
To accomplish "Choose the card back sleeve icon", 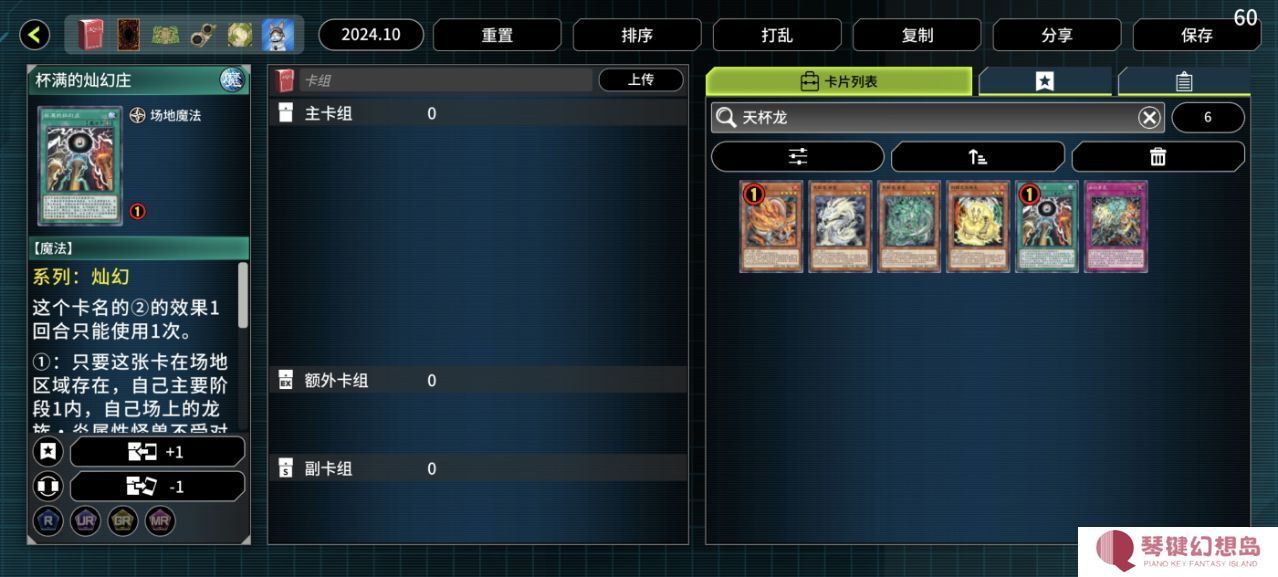I will [129, 35].
